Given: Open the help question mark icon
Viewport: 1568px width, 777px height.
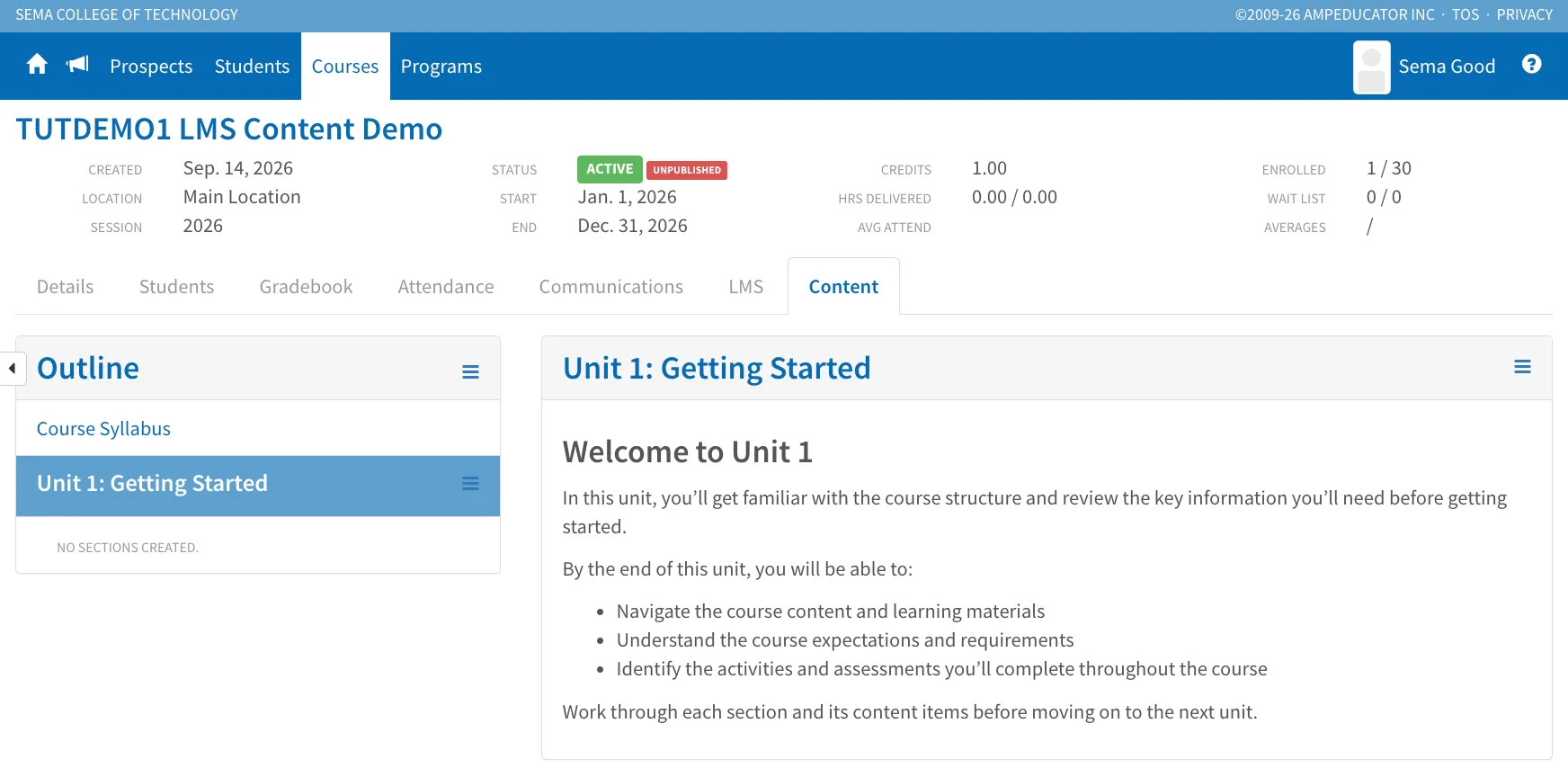Looking at the screenshot, I should click(1532, 64).
